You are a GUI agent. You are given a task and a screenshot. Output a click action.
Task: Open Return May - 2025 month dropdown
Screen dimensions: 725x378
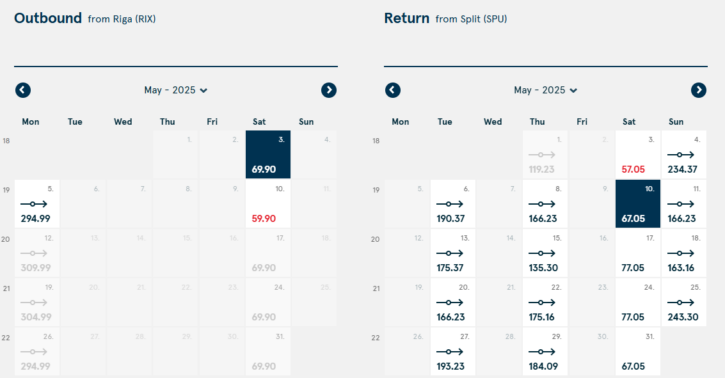[x=546, y=90]
